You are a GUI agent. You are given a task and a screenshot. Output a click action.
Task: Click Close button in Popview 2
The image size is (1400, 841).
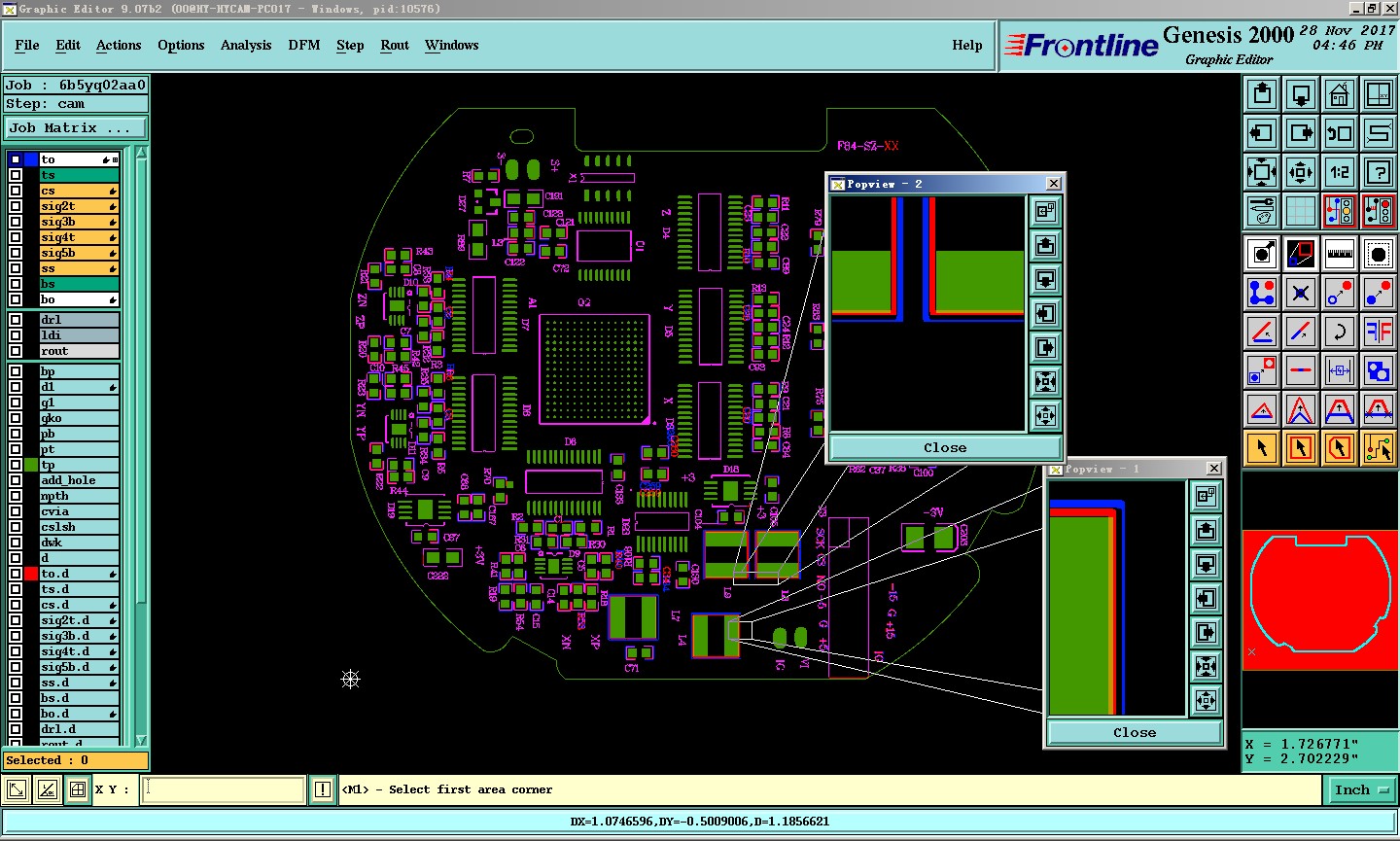(945, 448)
